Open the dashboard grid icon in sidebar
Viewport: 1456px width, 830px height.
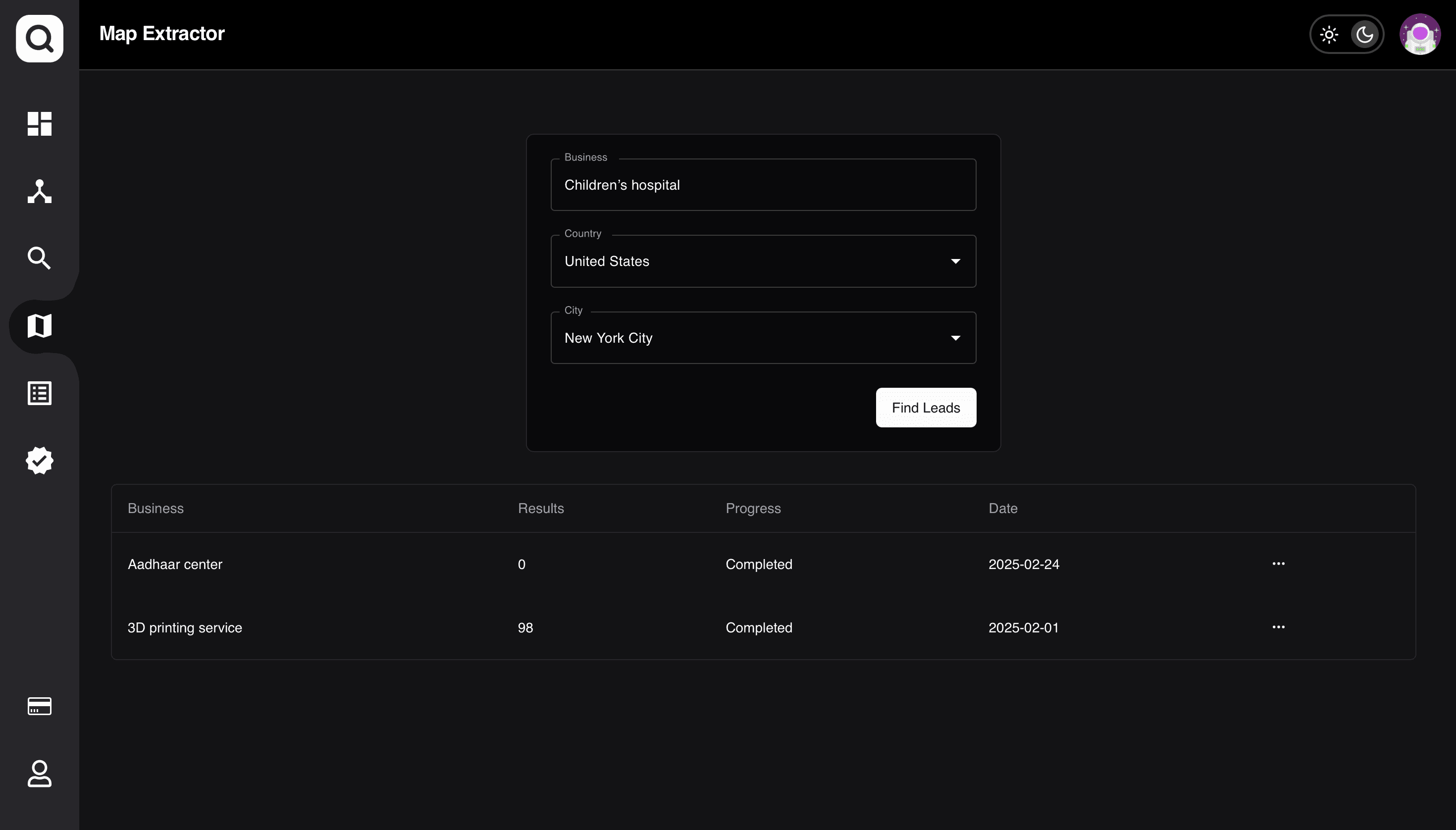click(39, 124)
